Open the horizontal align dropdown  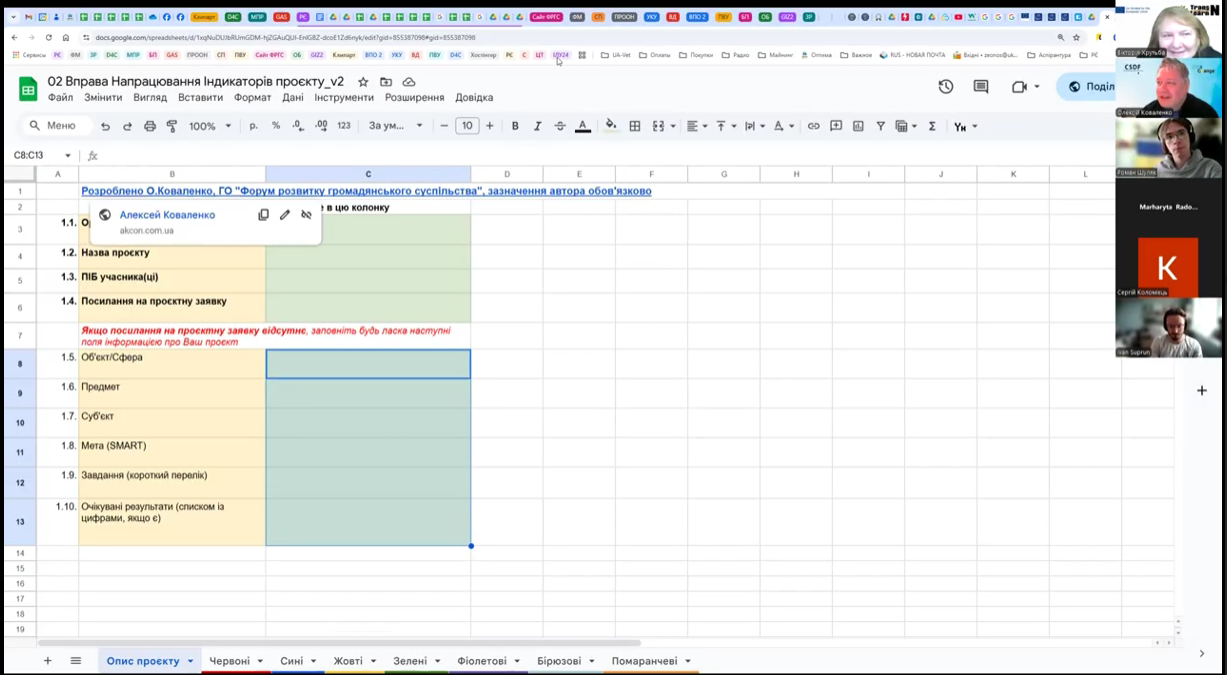[697, 126]
